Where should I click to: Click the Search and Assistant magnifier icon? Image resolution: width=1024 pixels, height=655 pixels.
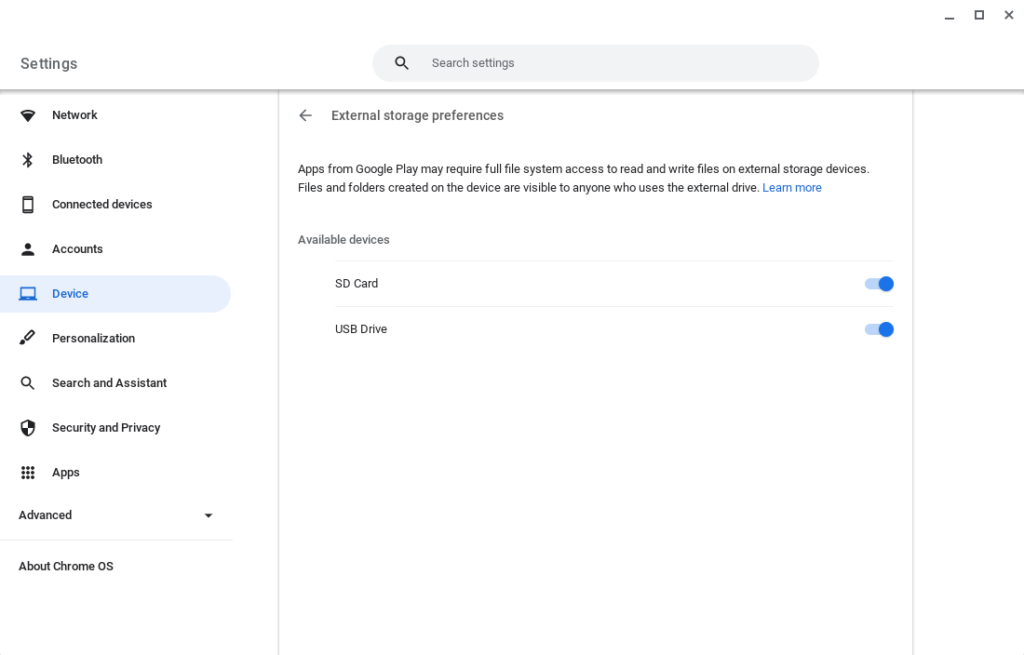tap(27, 383)
